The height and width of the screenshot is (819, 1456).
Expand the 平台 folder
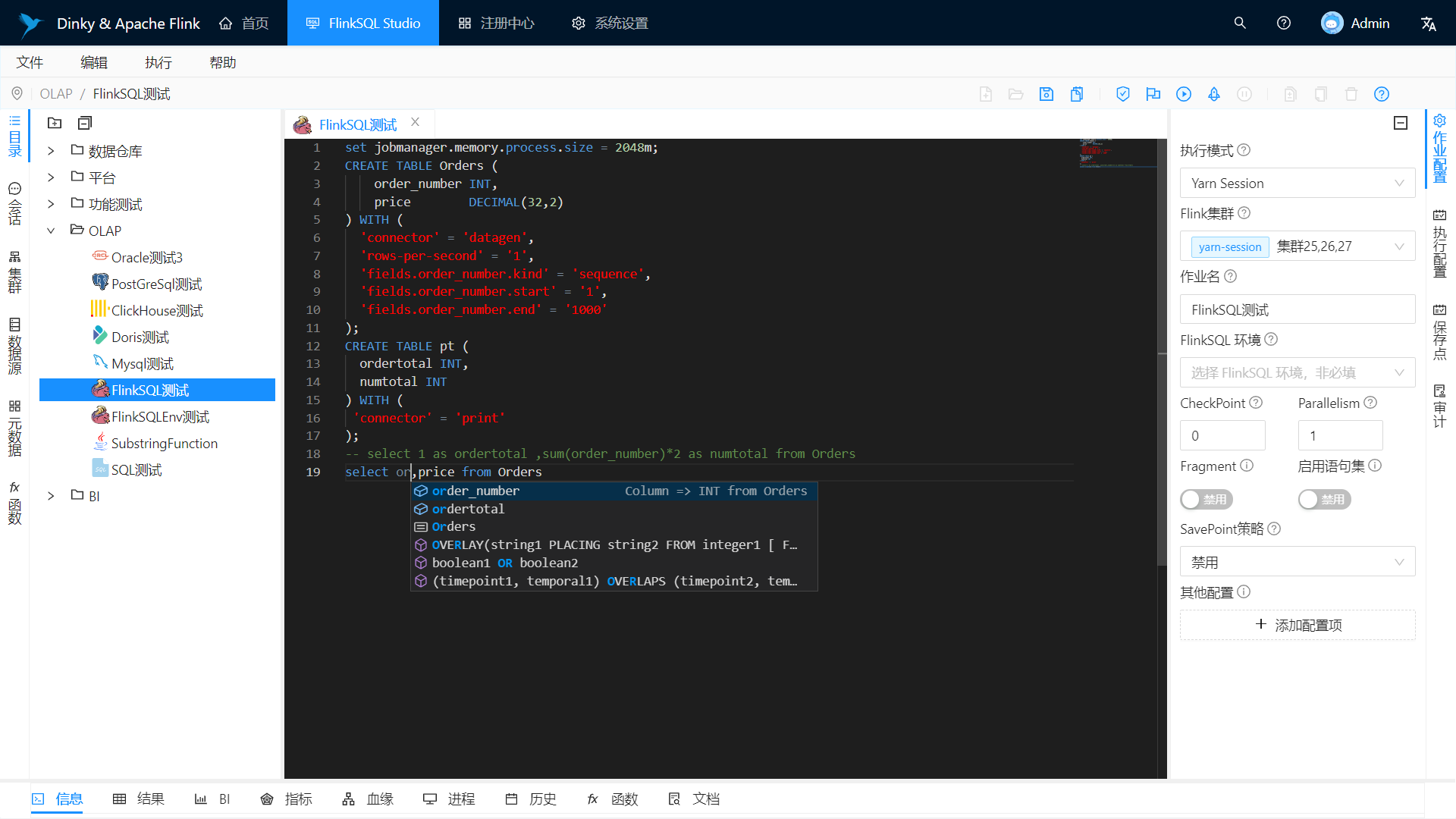(51, 177)
